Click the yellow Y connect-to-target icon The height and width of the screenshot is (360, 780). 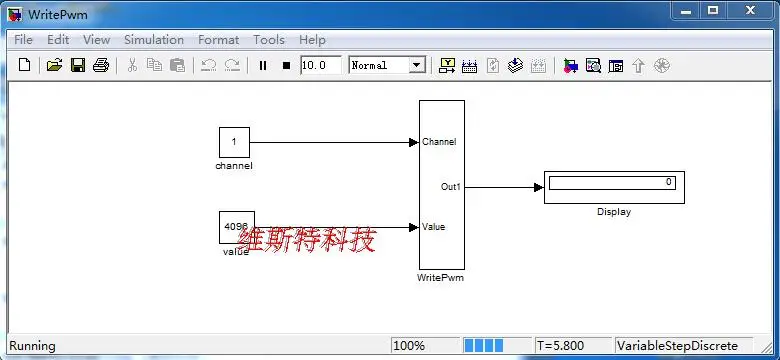[x=447, y=65]
